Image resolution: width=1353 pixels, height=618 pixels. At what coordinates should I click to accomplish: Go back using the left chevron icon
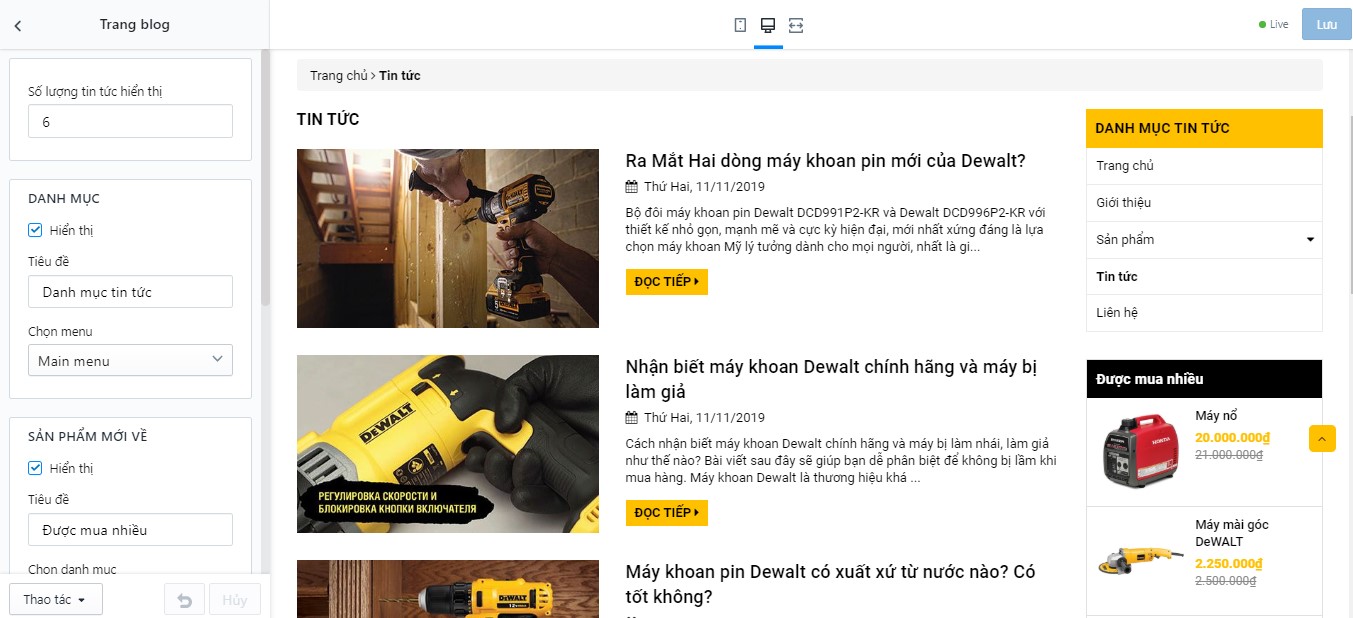17,26
